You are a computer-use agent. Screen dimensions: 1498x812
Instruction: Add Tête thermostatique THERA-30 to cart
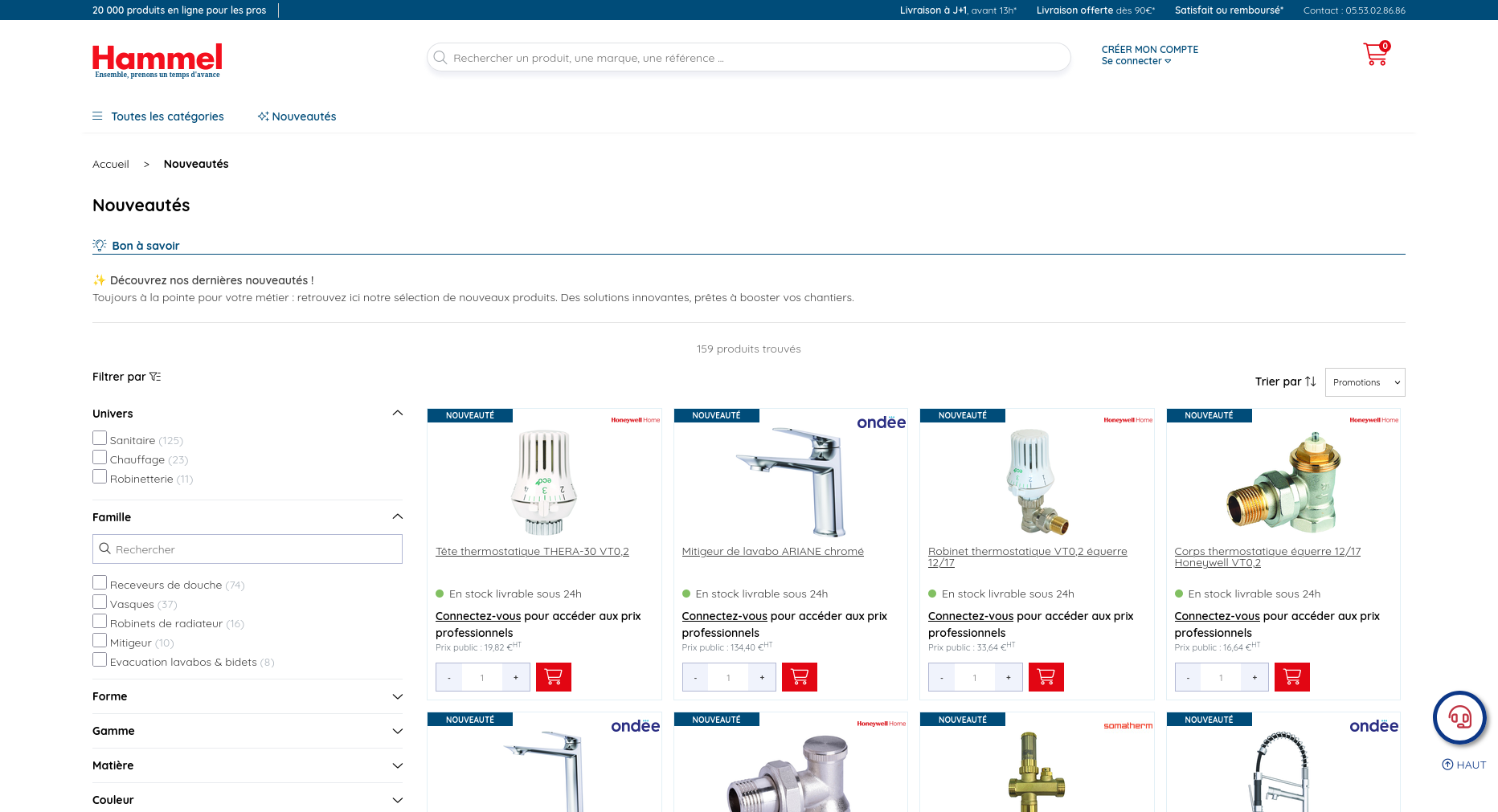click(x=554, y=677)
